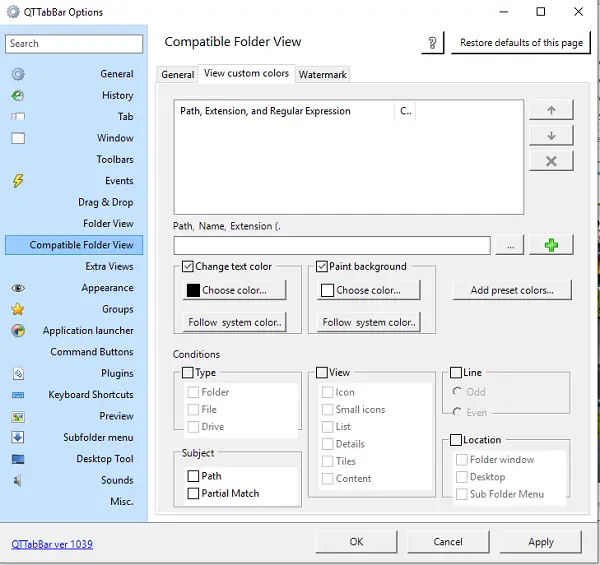Choose background color via white swatch button
The height and width of the screenshot is (565, 600).
[368, 290]
